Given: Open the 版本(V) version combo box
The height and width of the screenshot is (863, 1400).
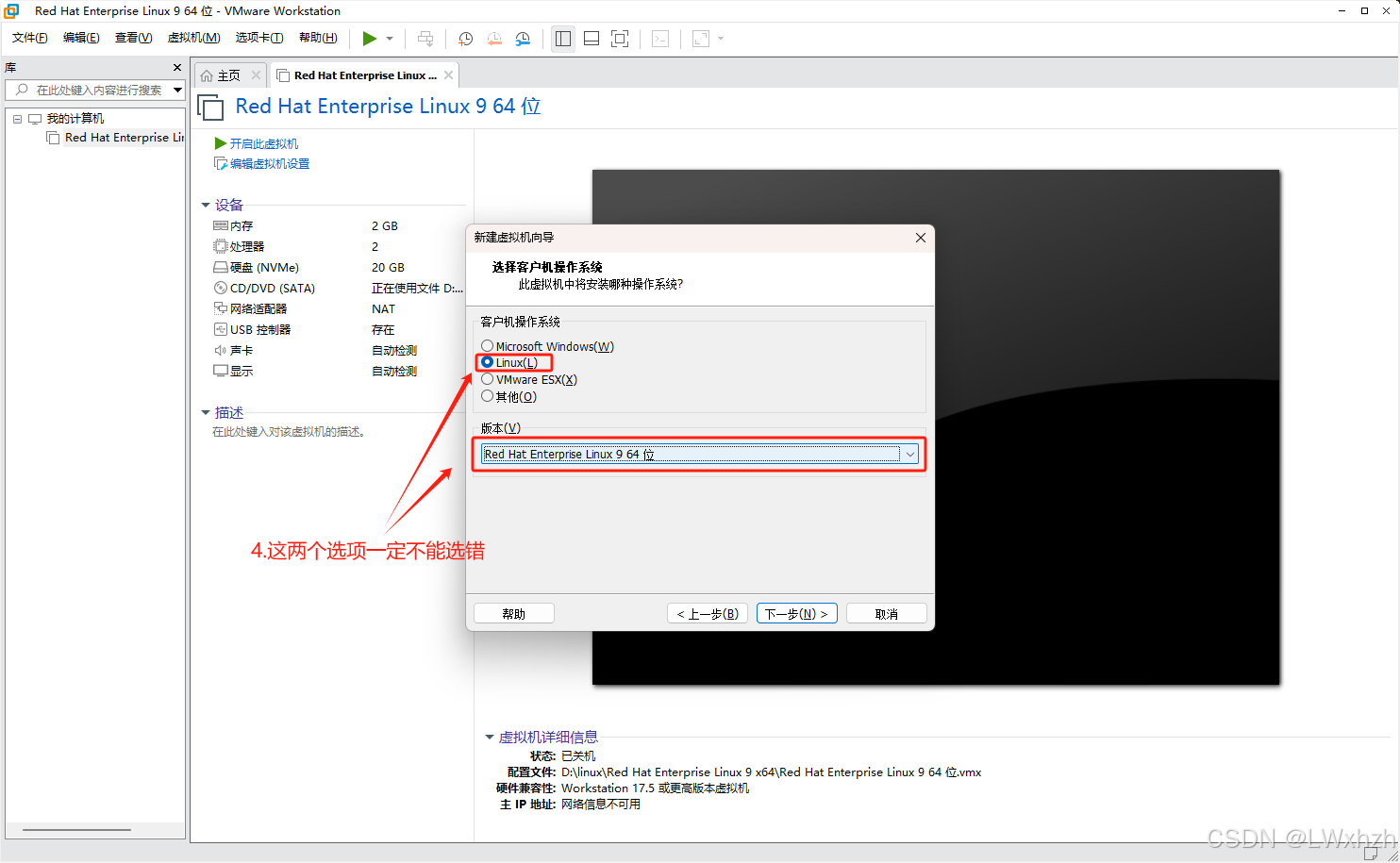Looking at the screenshot, I should [x=699, y=455].
